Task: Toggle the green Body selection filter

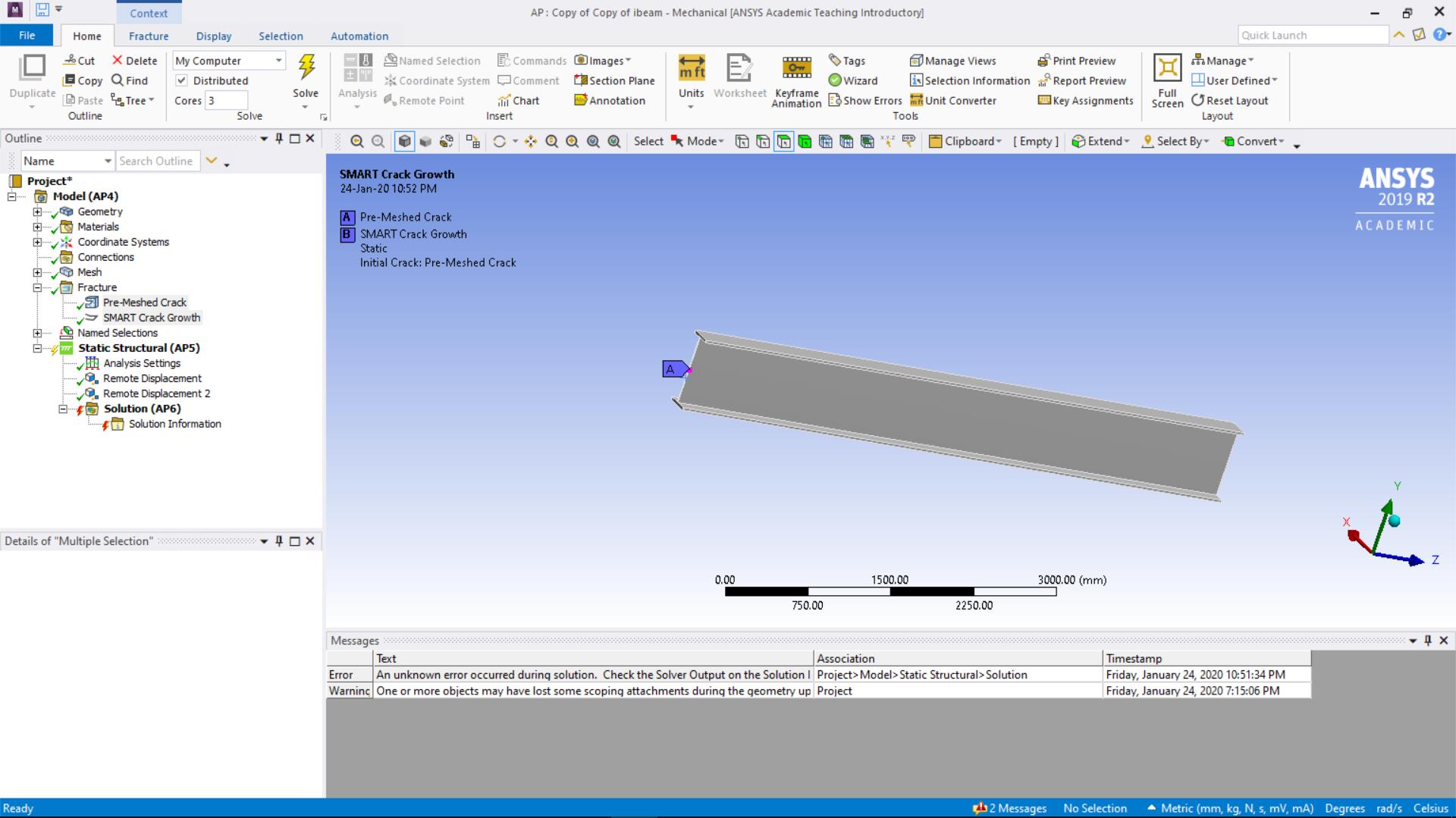Action: click(805, 141)
